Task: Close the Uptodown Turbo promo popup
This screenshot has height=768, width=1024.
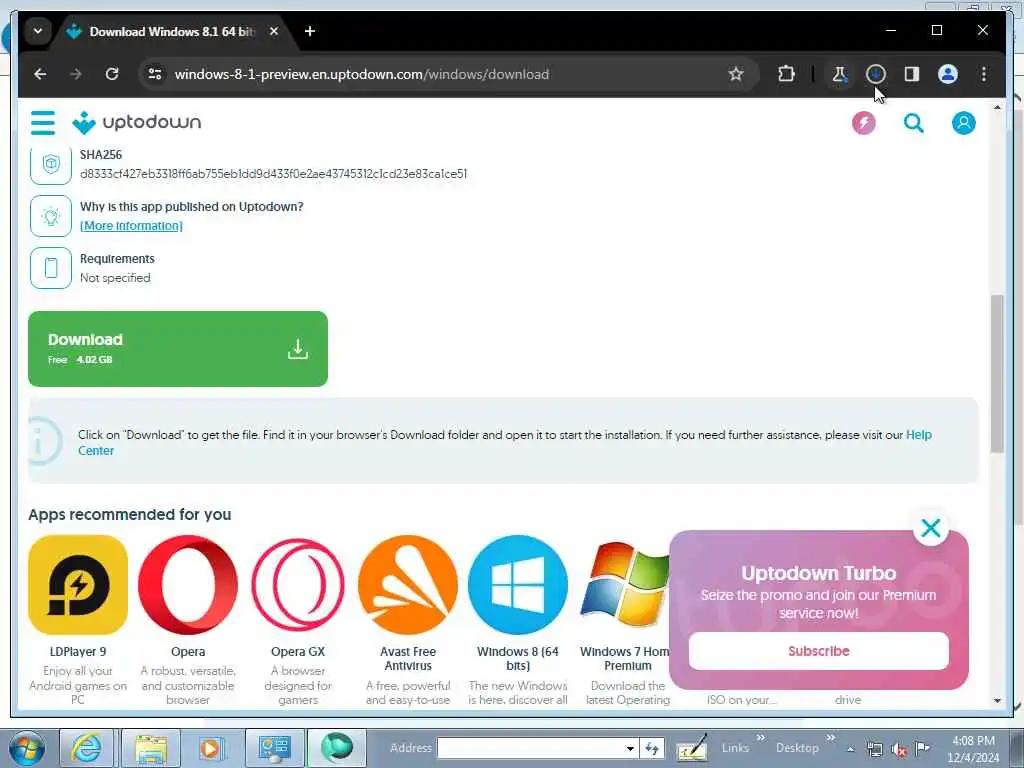Action: (931, 528)
